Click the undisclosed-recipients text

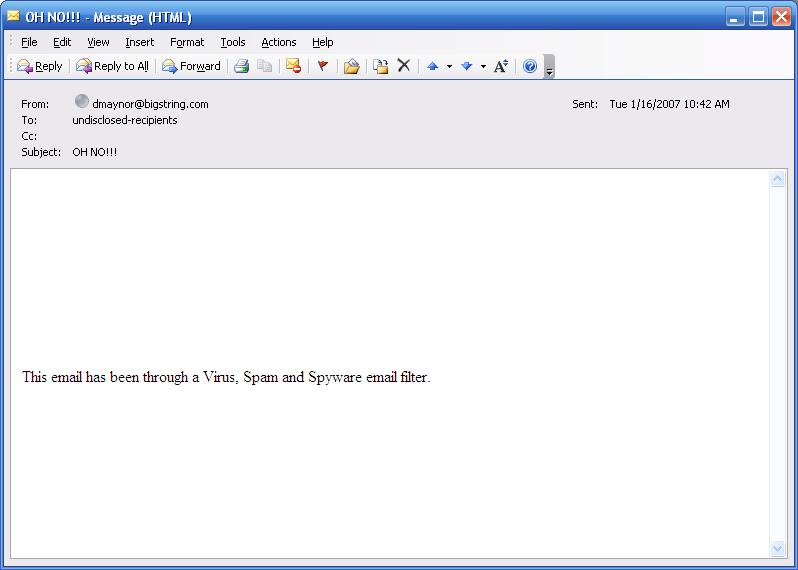pos(125,120)
